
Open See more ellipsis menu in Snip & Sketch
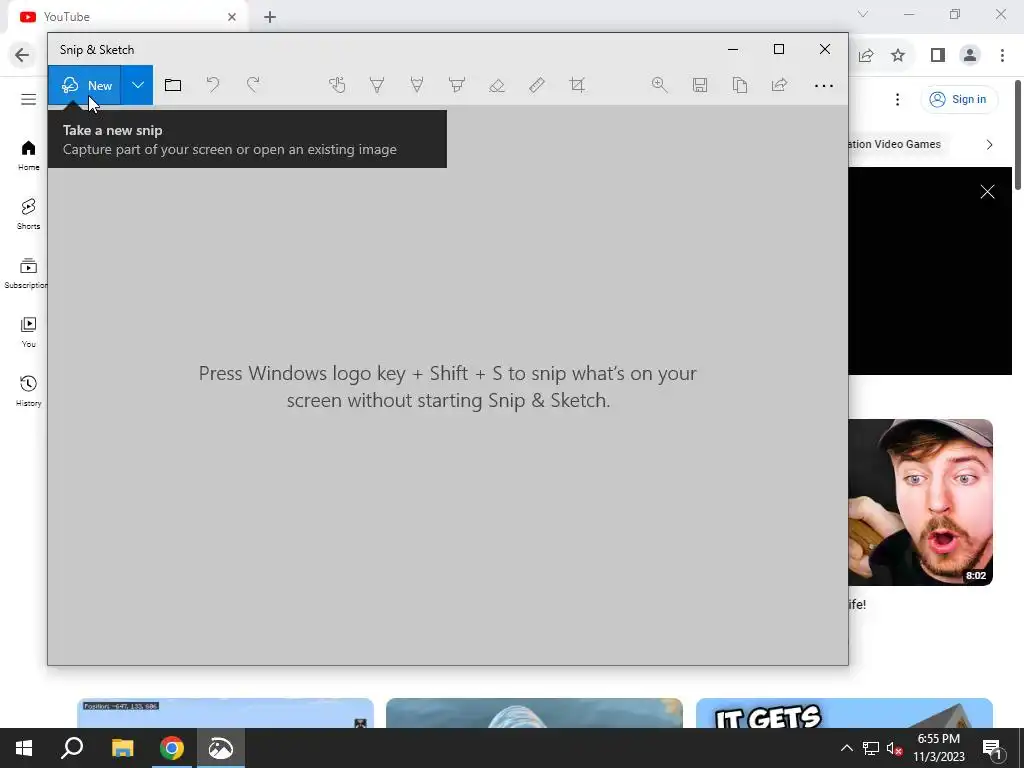[x=824, y=86]
